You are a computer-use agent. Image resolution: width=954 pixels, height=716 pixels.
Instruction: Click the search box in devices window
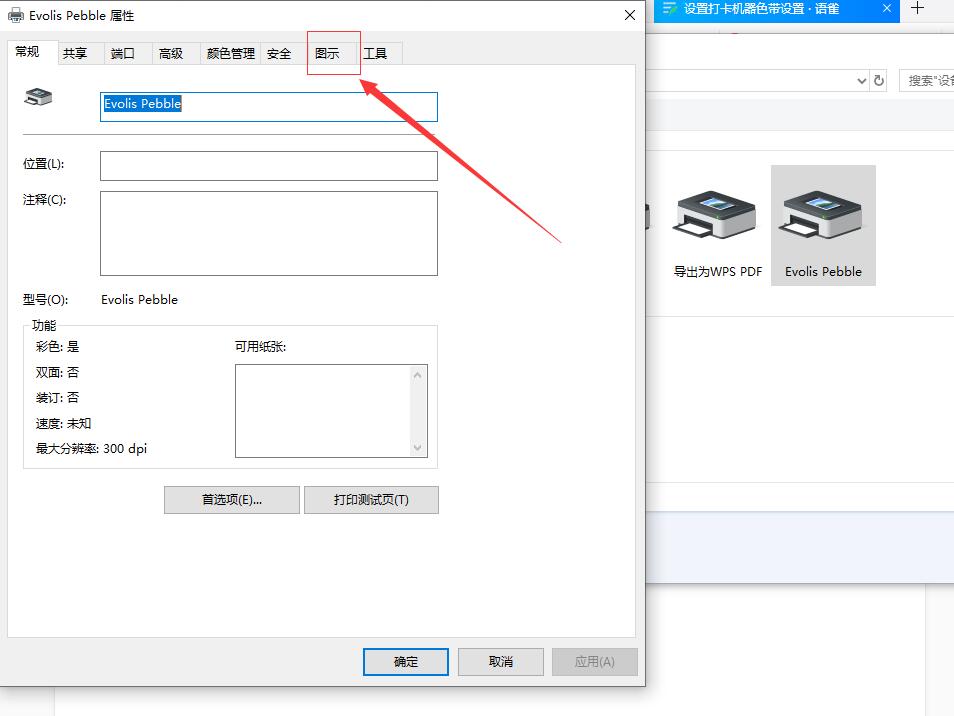tap(927, 80)
